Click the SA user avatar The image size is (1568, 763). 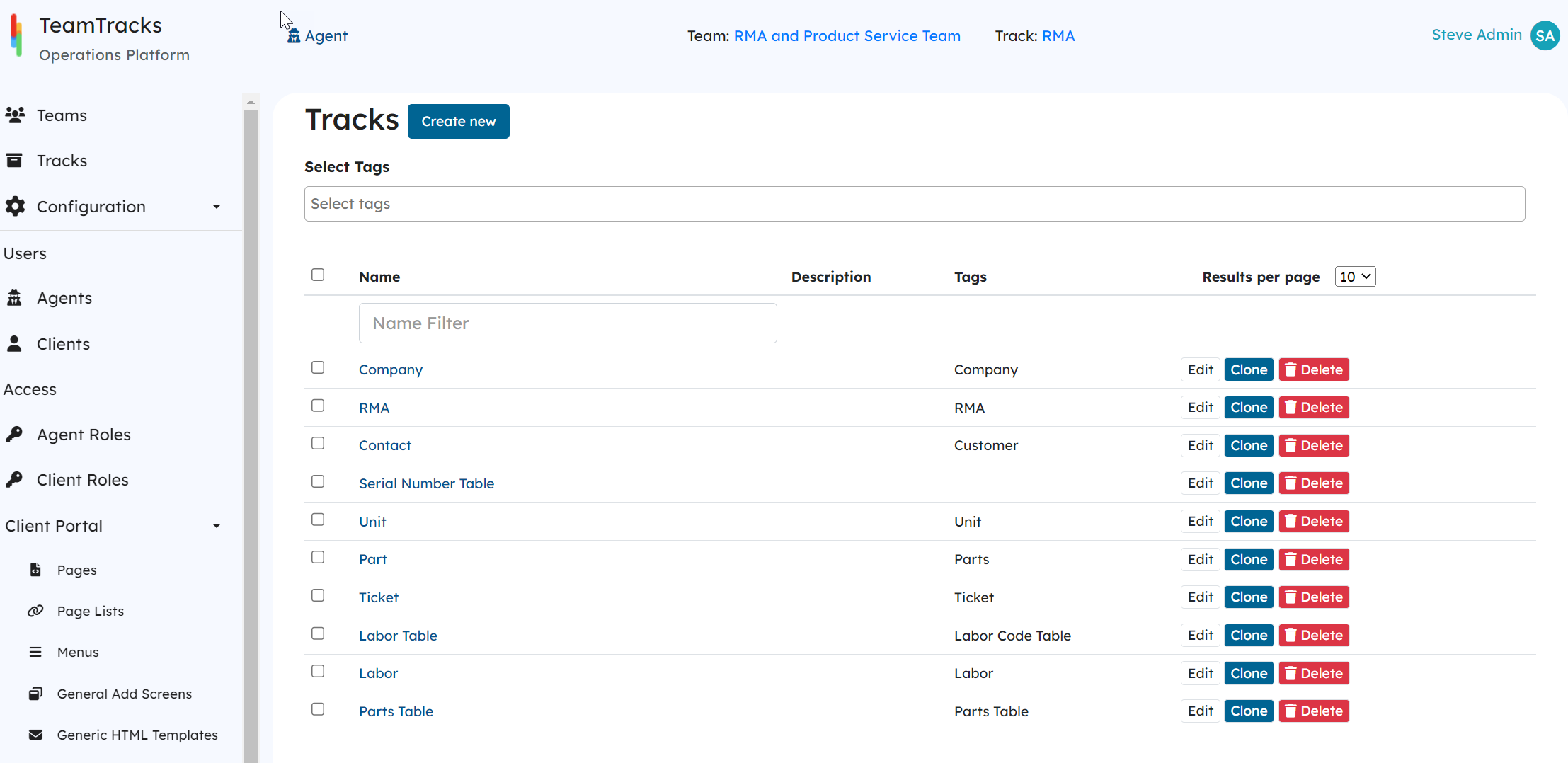1545,35
